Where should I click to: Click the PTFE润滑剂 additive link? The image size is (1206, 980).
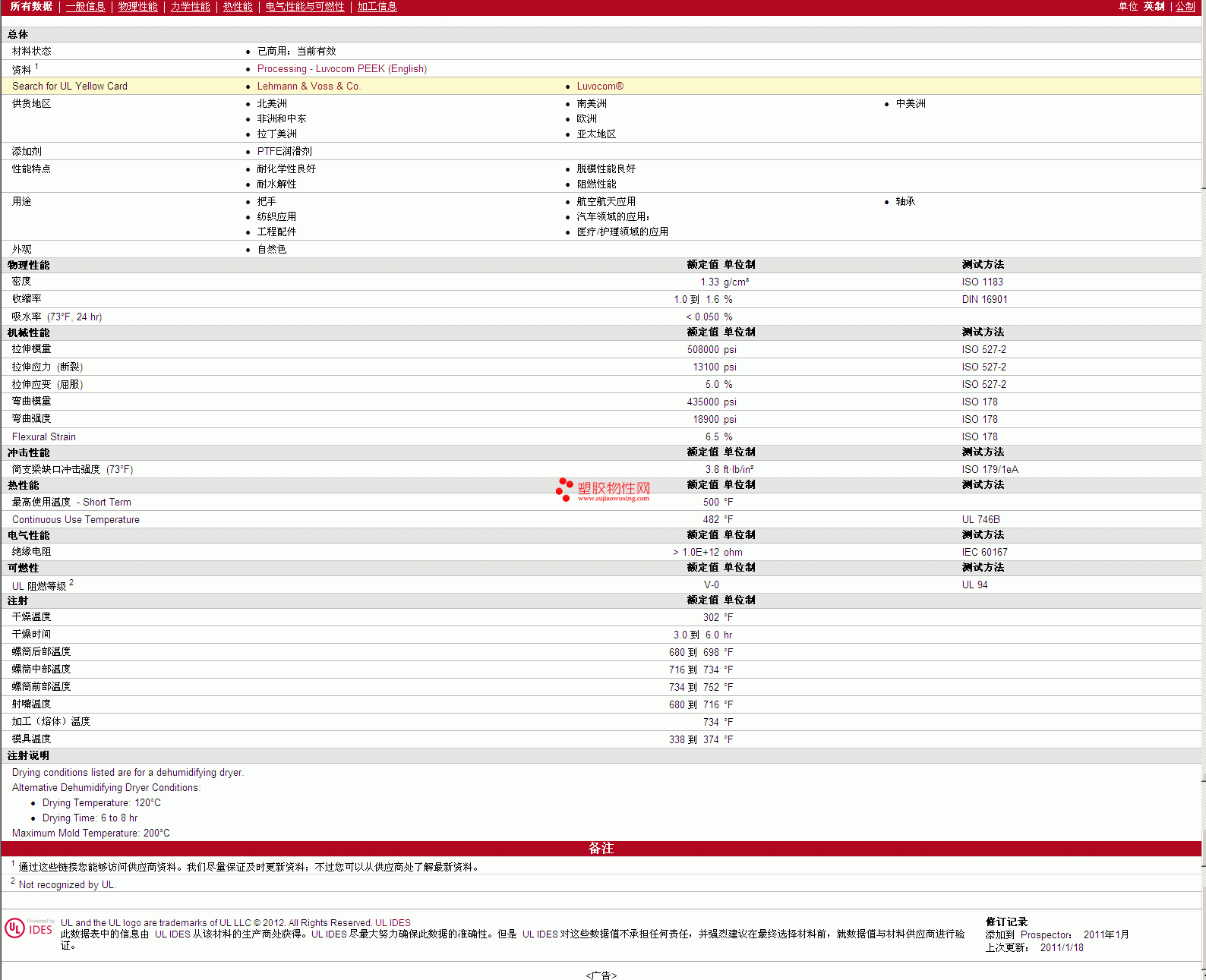[284, 152]
